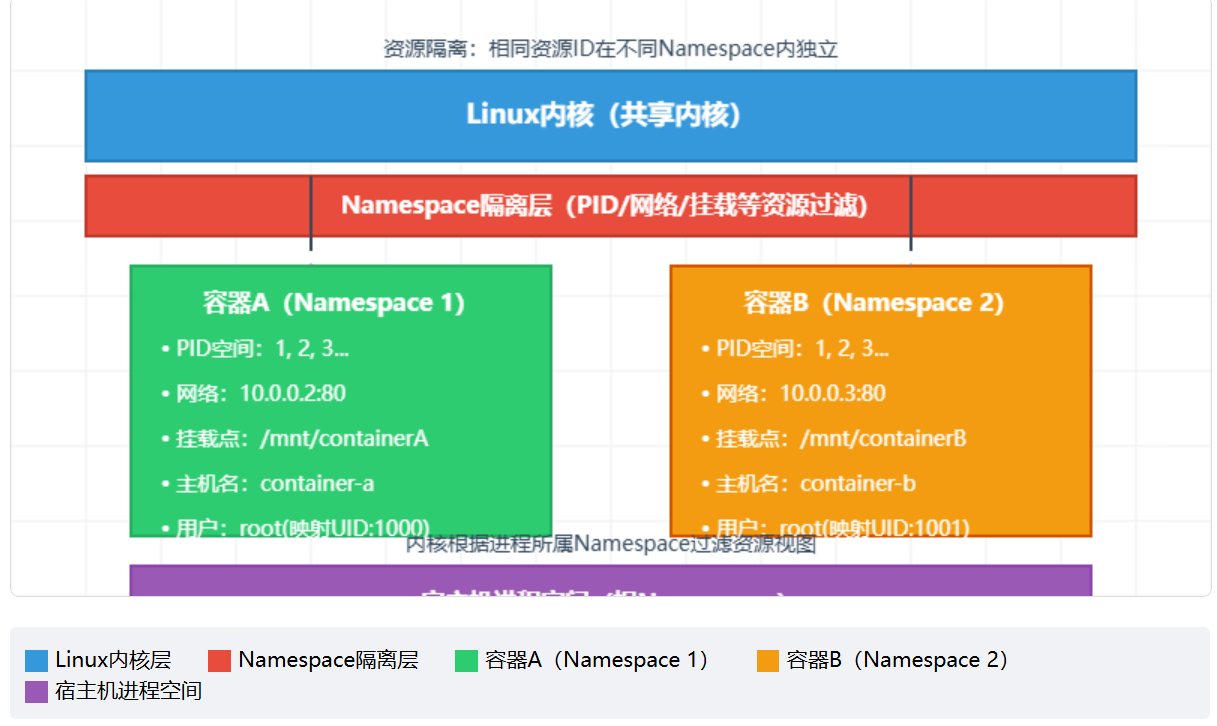The image size is (1217, 726).
Task: Click the 资源隔离 caption at the top
Action: [x=610, y=47]
